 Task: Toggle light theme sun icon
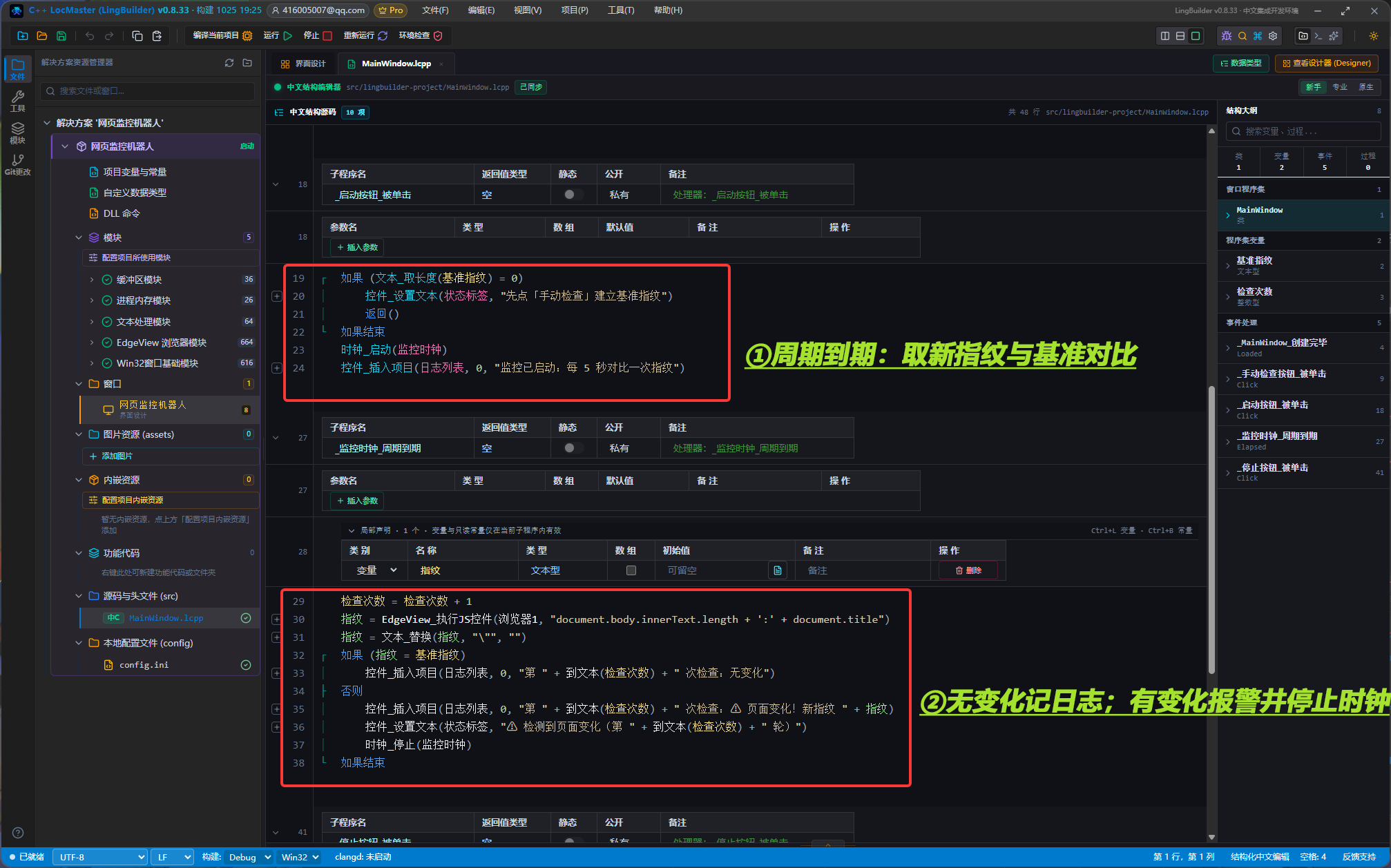[x=1374, y=36]
